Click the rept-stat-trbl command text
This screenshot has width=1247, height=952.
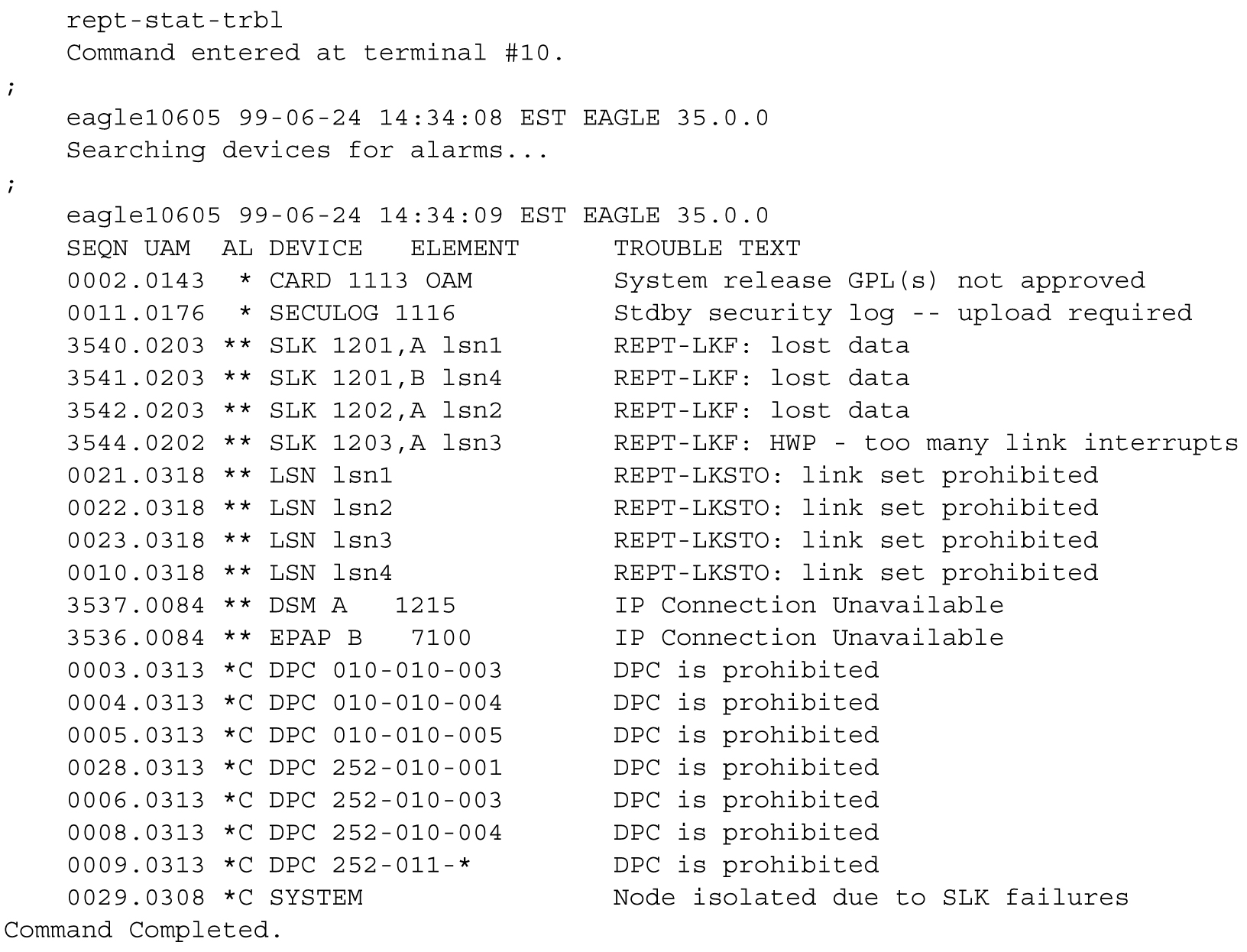coord(174,20)
